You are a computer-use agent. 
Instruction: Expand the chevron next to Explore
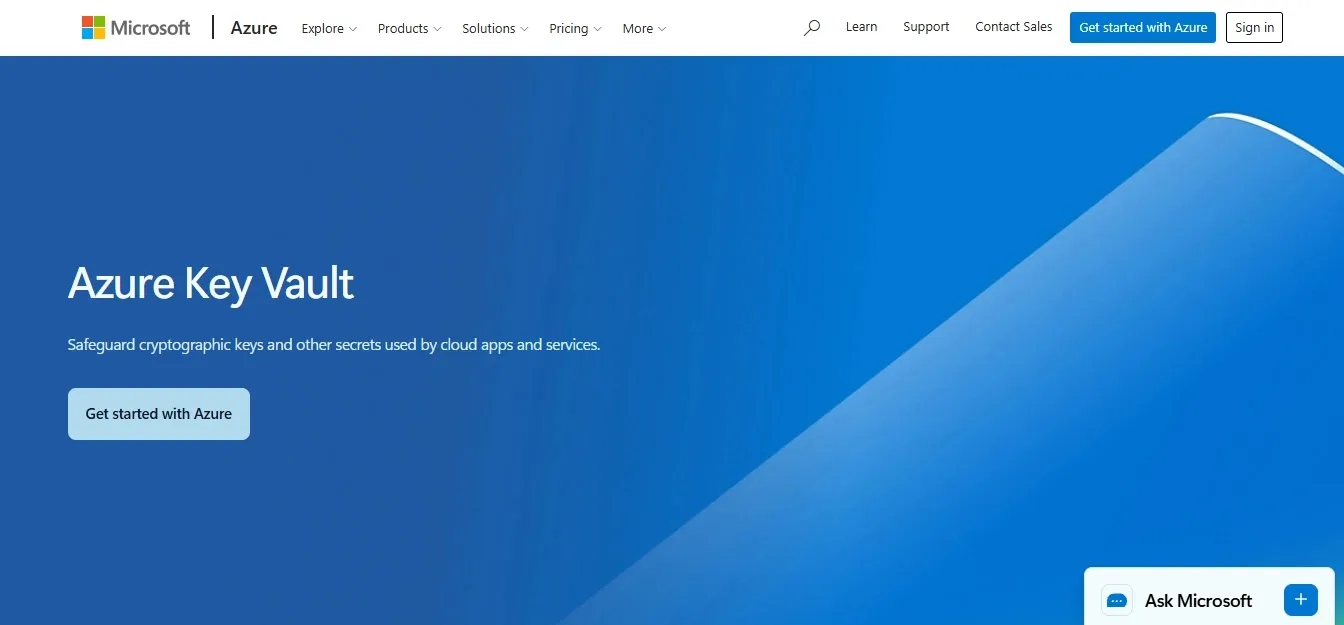coord(352,29)
